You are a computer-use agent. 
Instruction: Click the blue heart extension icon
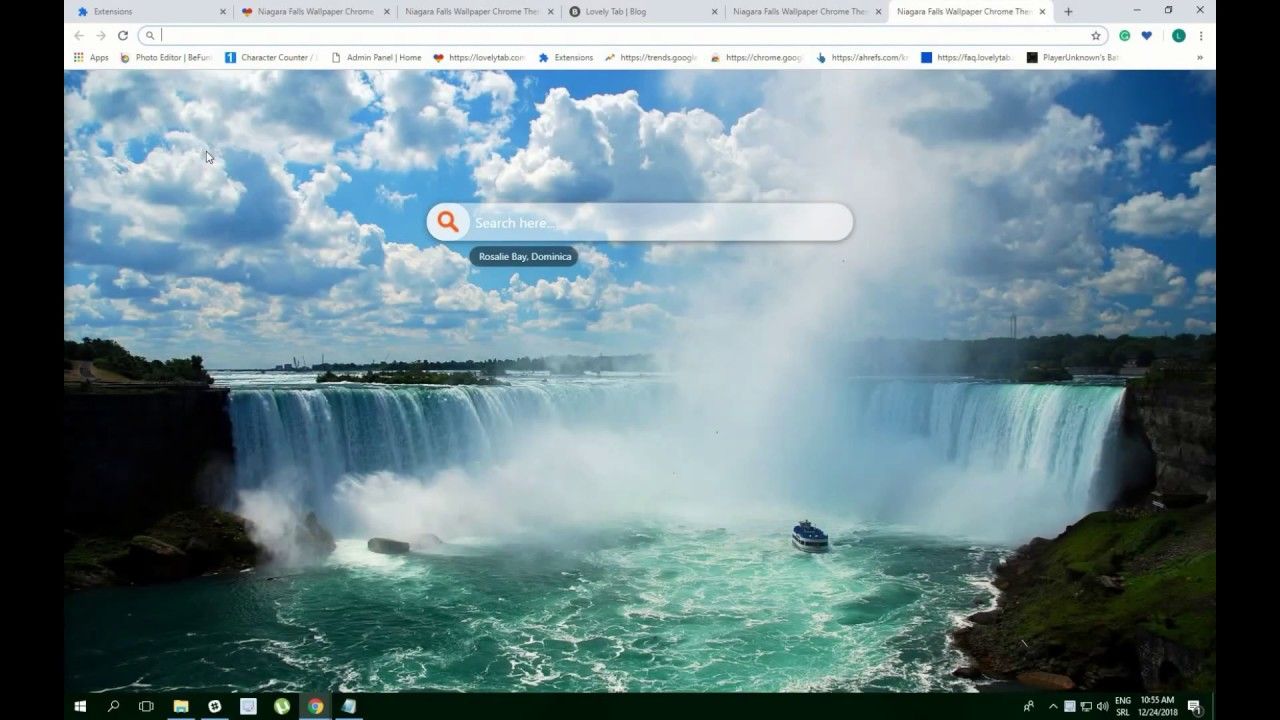1147,35
